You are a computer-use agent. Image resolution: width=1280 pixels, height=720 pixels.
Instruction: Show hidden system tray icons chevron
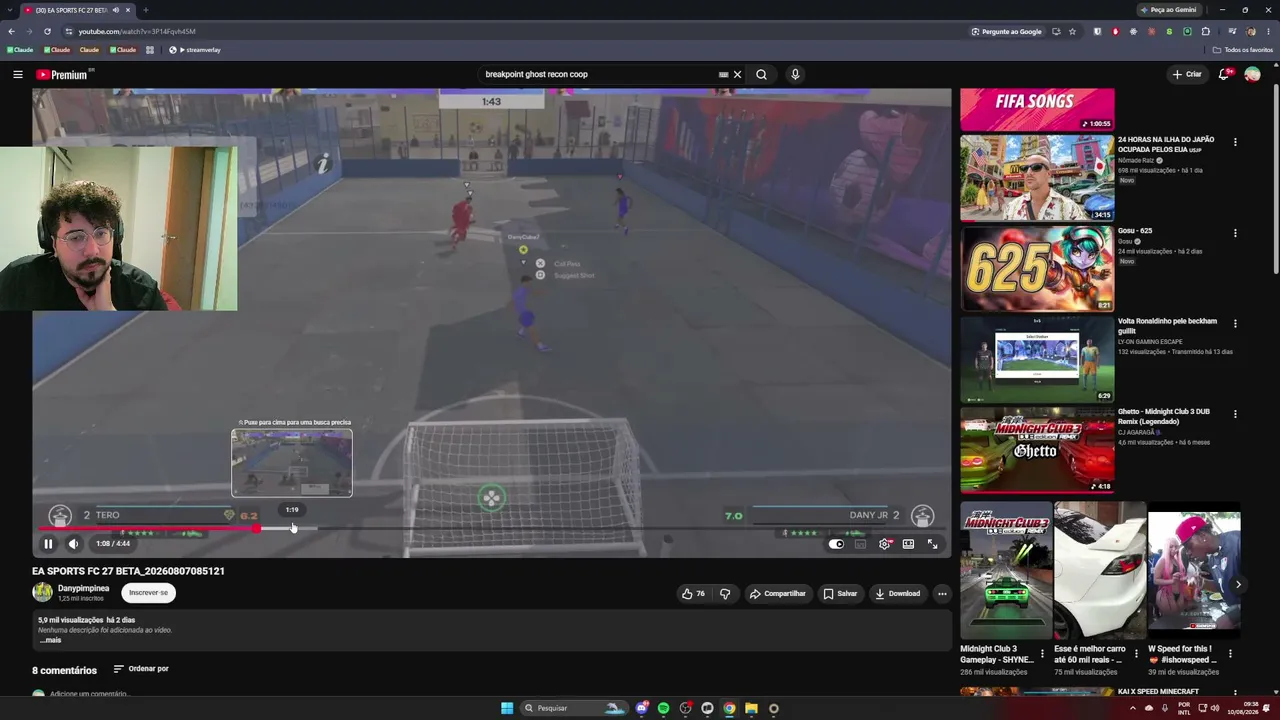pyautogui.click(x=1133, y=708)
